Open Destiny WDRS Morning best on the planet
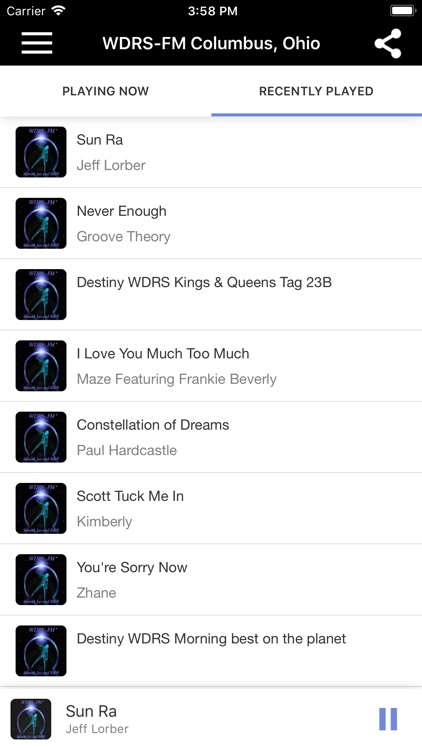Screen dimensions: 422x750 211,651
